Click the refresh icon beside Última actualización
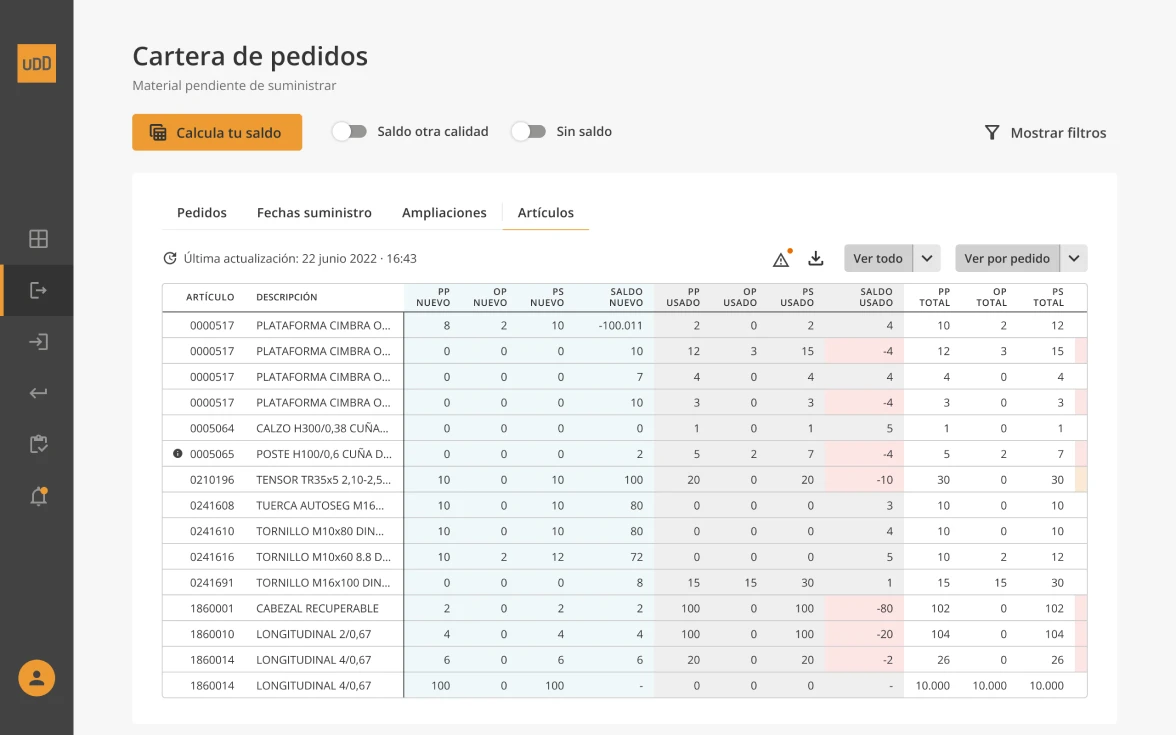This screenshot has width=1176, height=735. (x=170, y=258)
